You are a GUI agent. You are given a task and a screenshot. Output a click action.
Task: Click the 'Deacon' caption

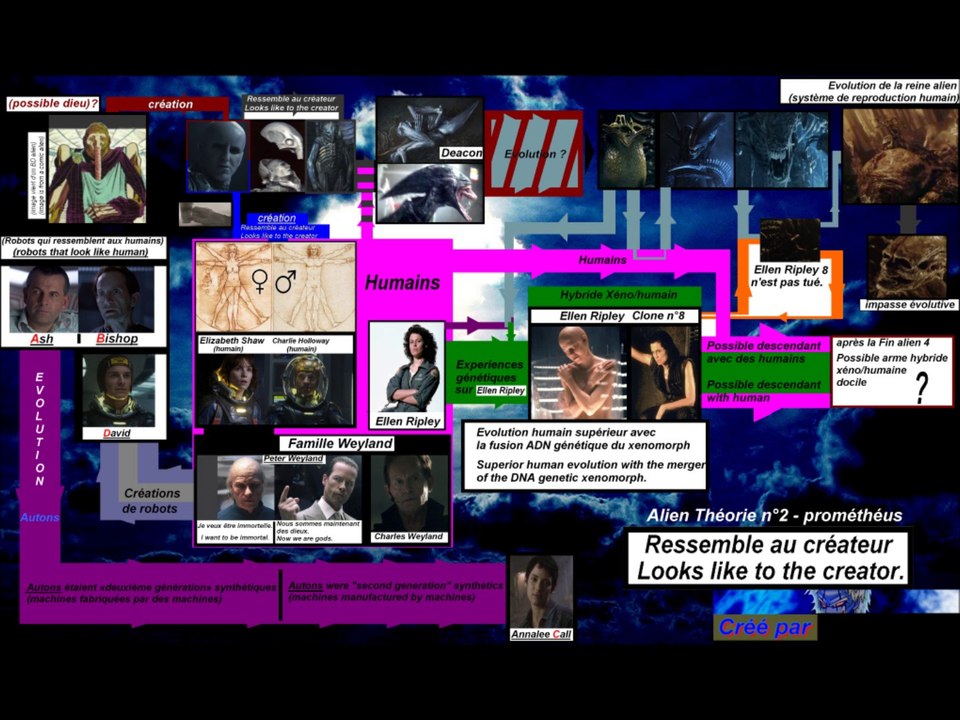click(461, 153)
